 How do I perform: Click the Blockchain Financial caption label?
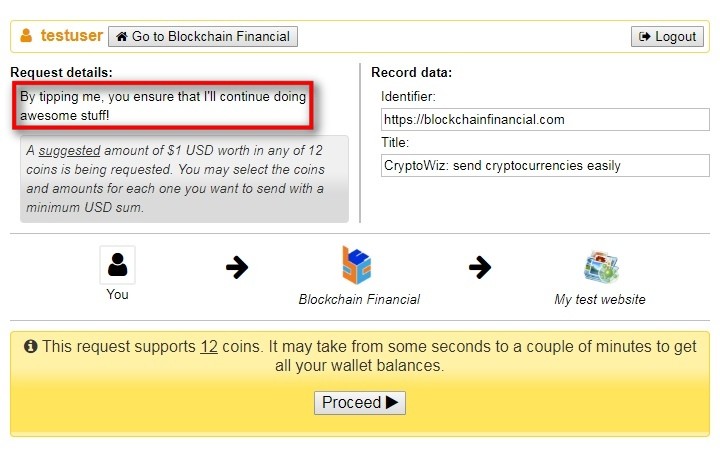(359, 299)
